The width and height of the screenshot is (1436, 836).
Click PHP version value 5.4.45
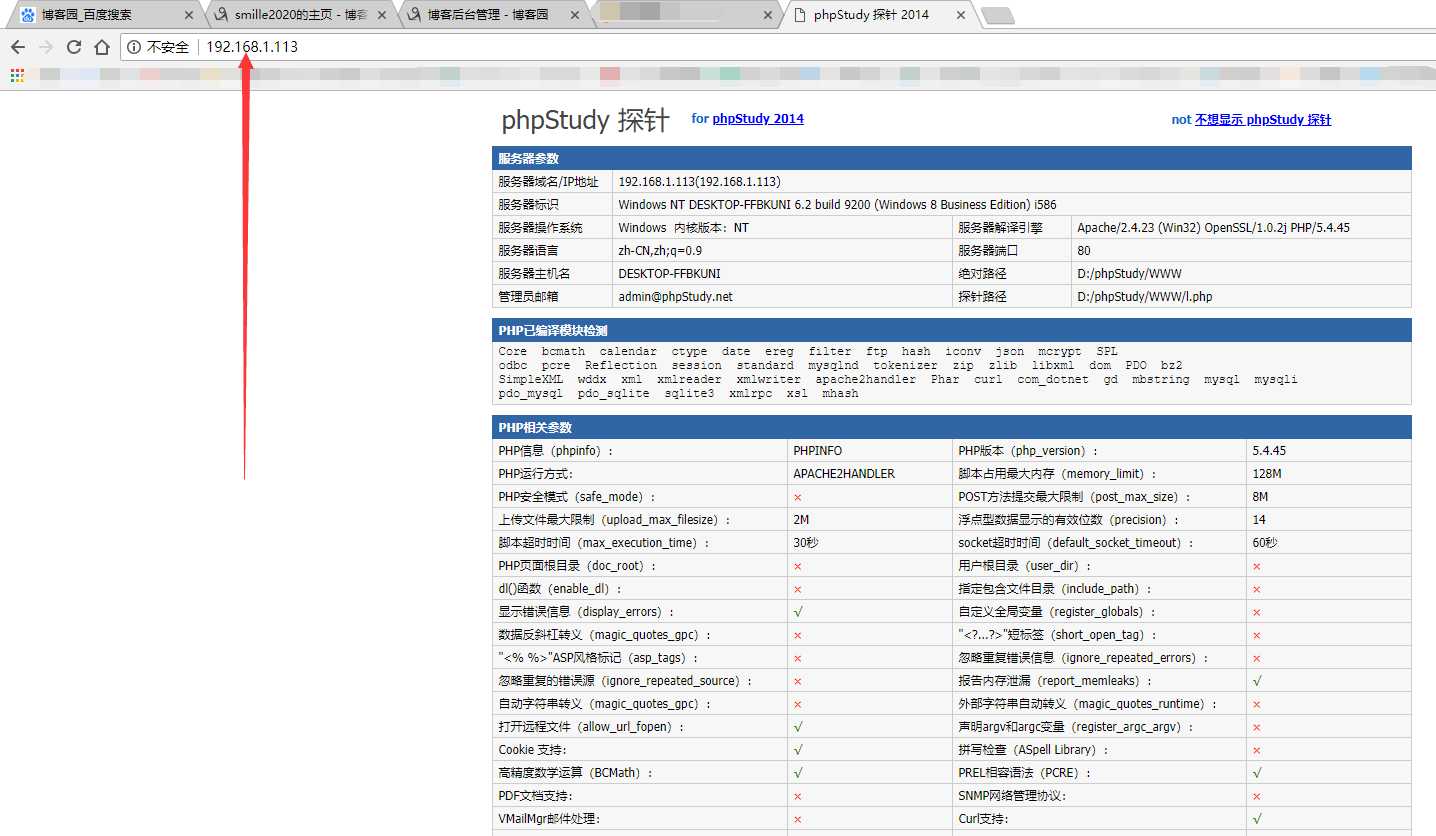pos(1269,451)
